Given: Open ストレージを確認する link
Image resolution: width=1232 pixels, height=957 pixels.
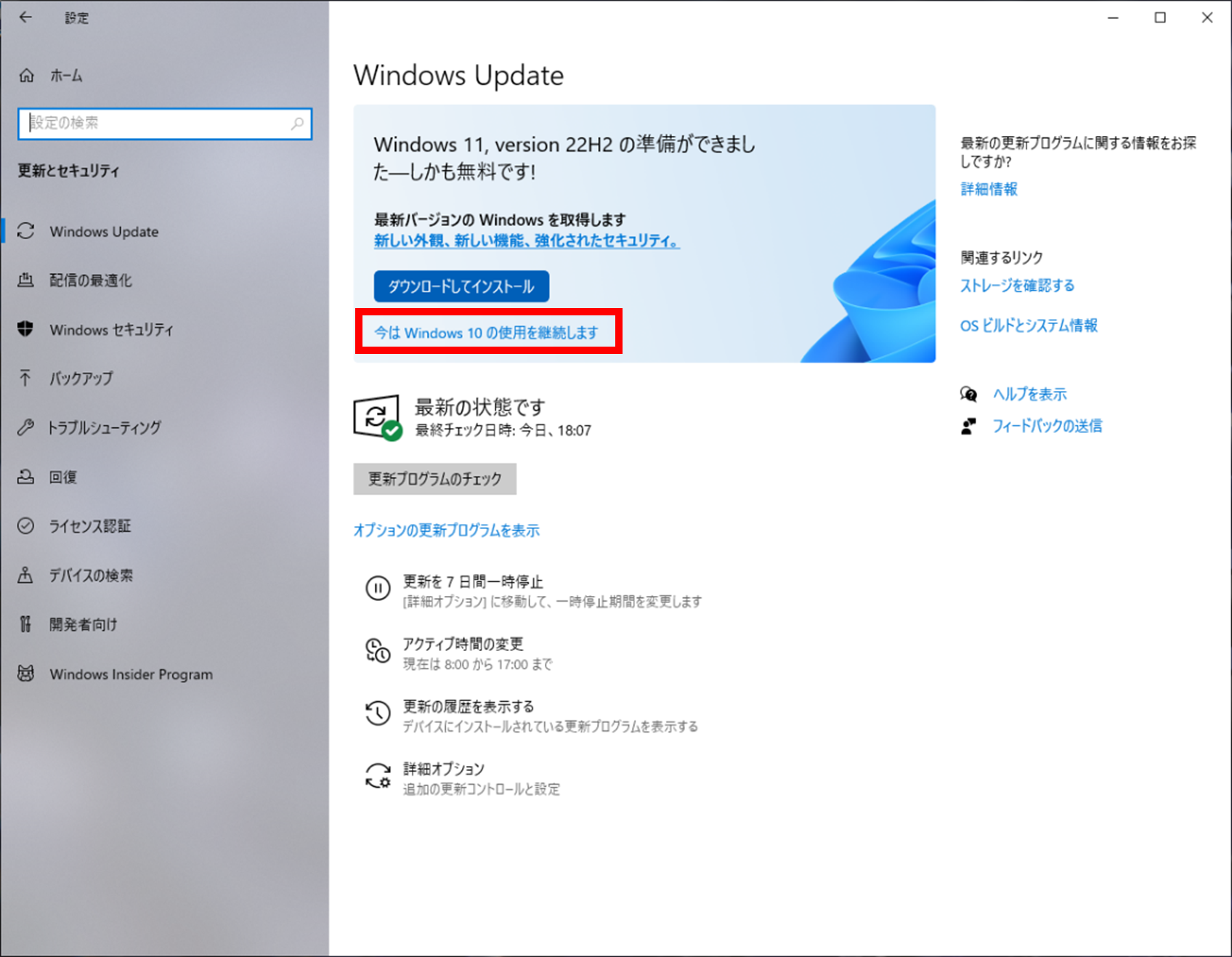Looking at the screenshot, I should (x=1017, y=286).
